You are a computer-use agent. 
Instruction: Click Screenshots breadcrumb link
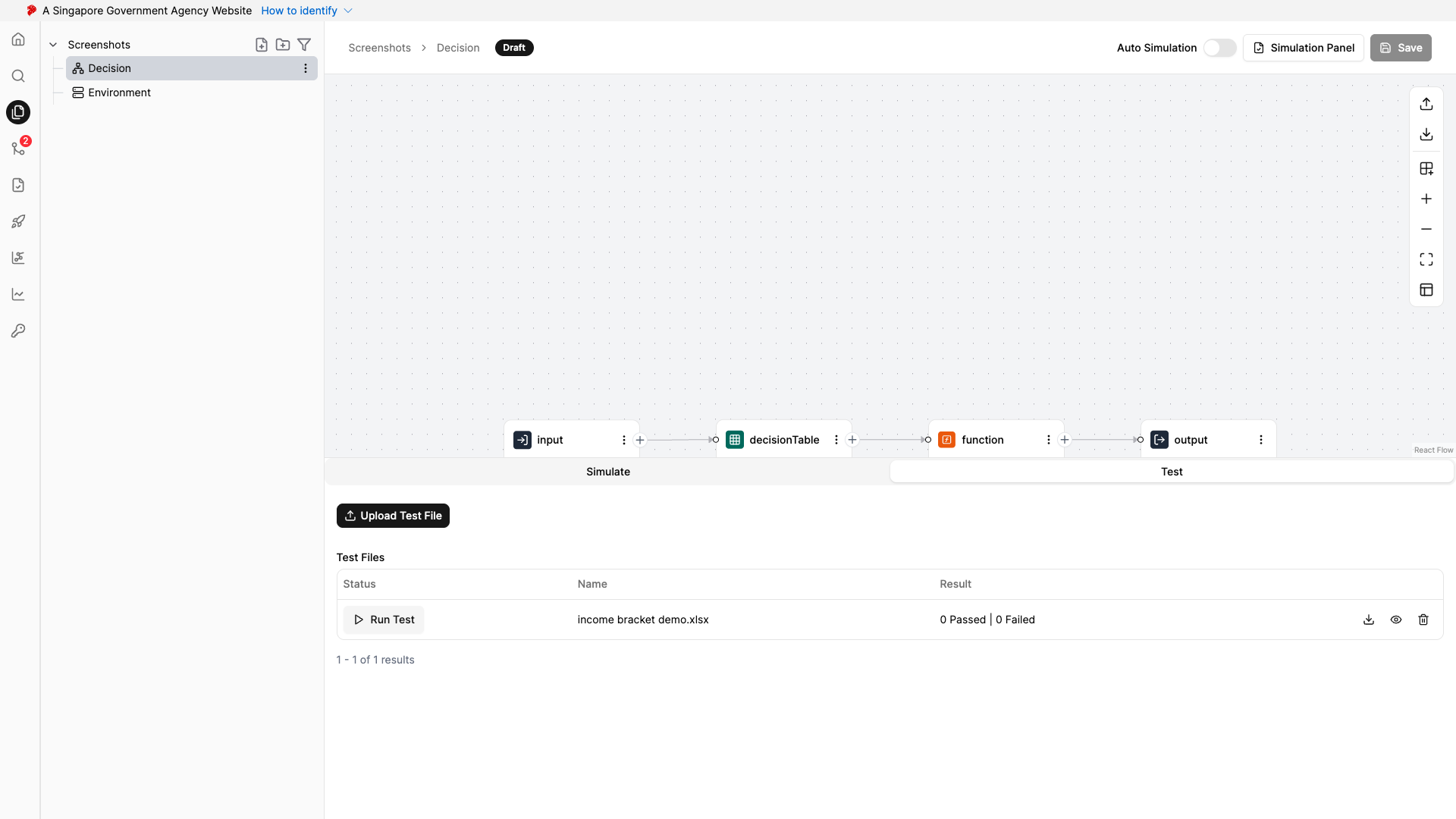coord(379,48)
